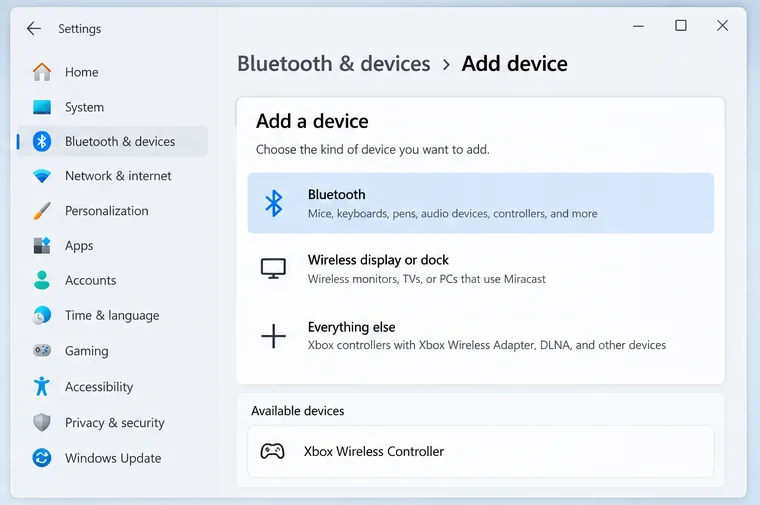Click the blue Bluetooth symbol in Add a device
Image resolution: width=760 pixels, height=505 pixels.
(x=274, y=203)
